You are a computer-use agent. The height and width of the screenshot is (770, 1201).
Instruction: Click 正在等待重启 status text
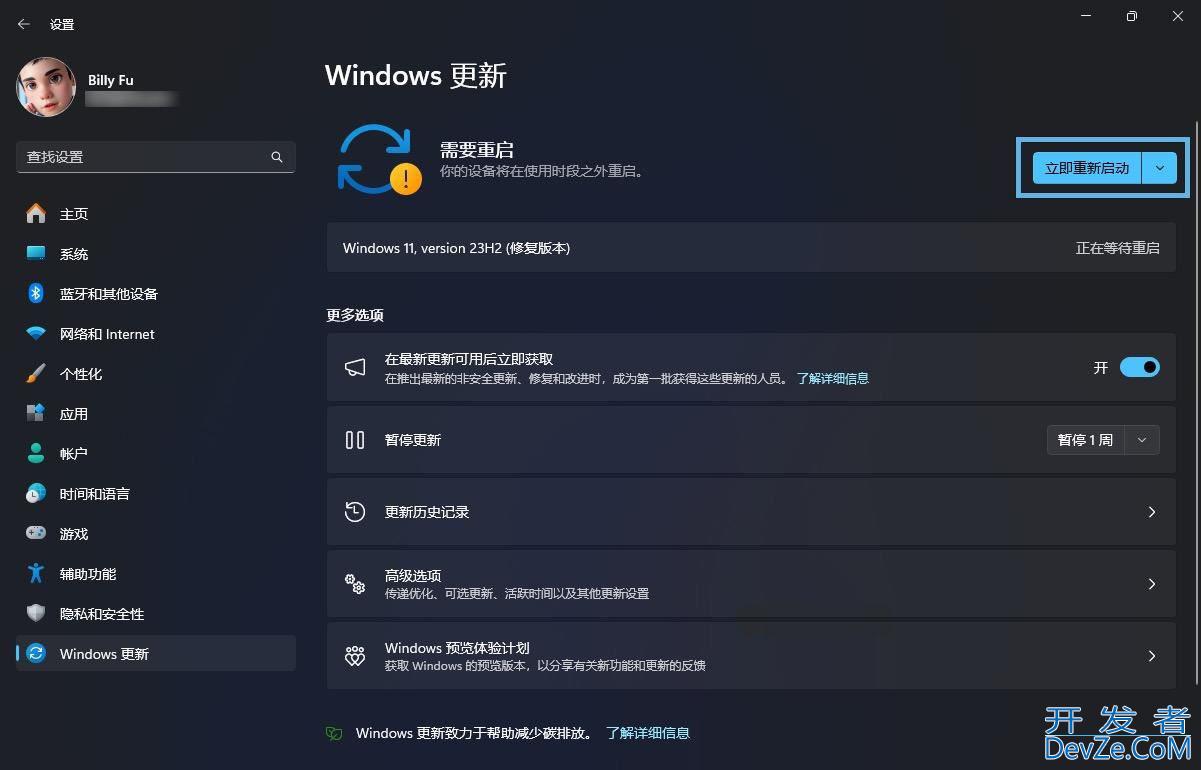coord(1117,248)
